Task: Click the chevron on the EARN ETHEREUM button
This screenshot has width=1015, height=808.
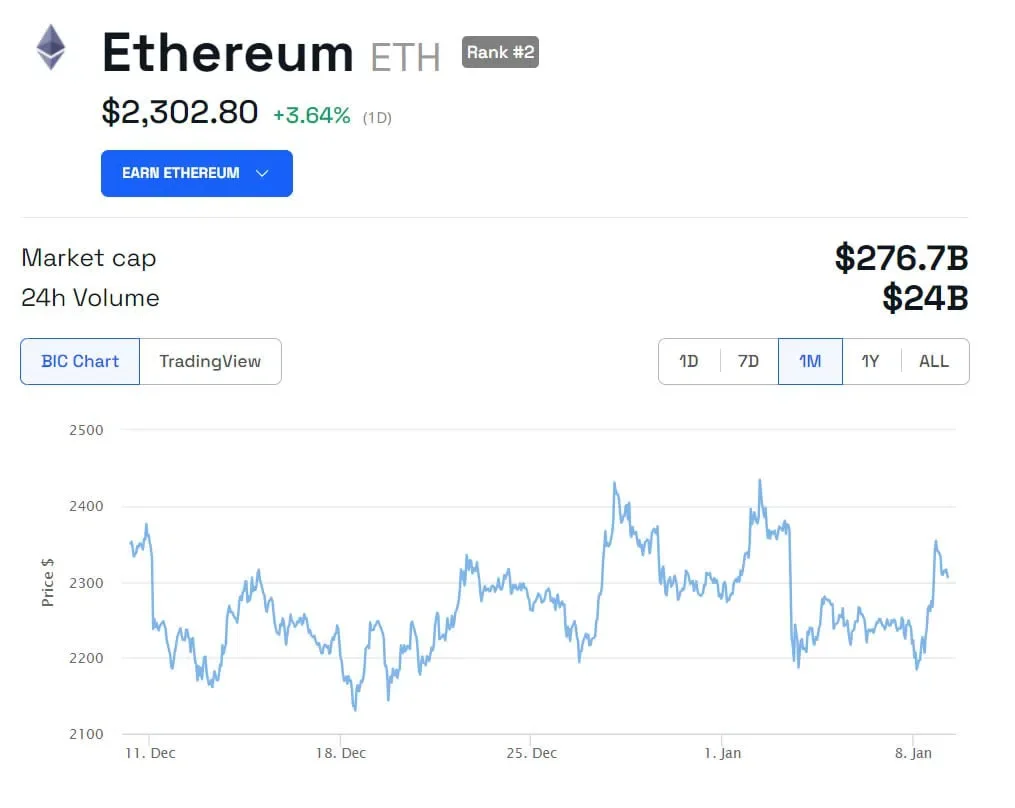Action: pyautogui.click(x=263, y=173)
